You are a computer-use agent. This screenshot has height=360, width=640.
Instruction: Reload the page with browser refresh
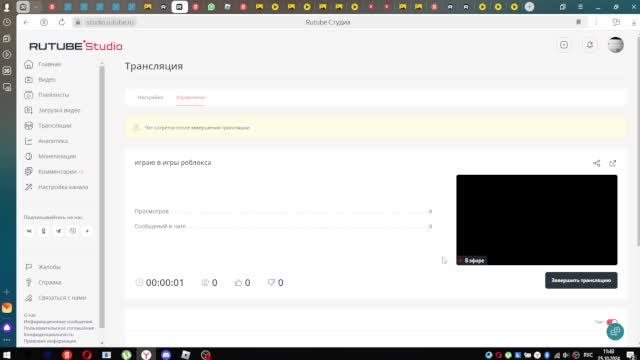tap(62, 22)
